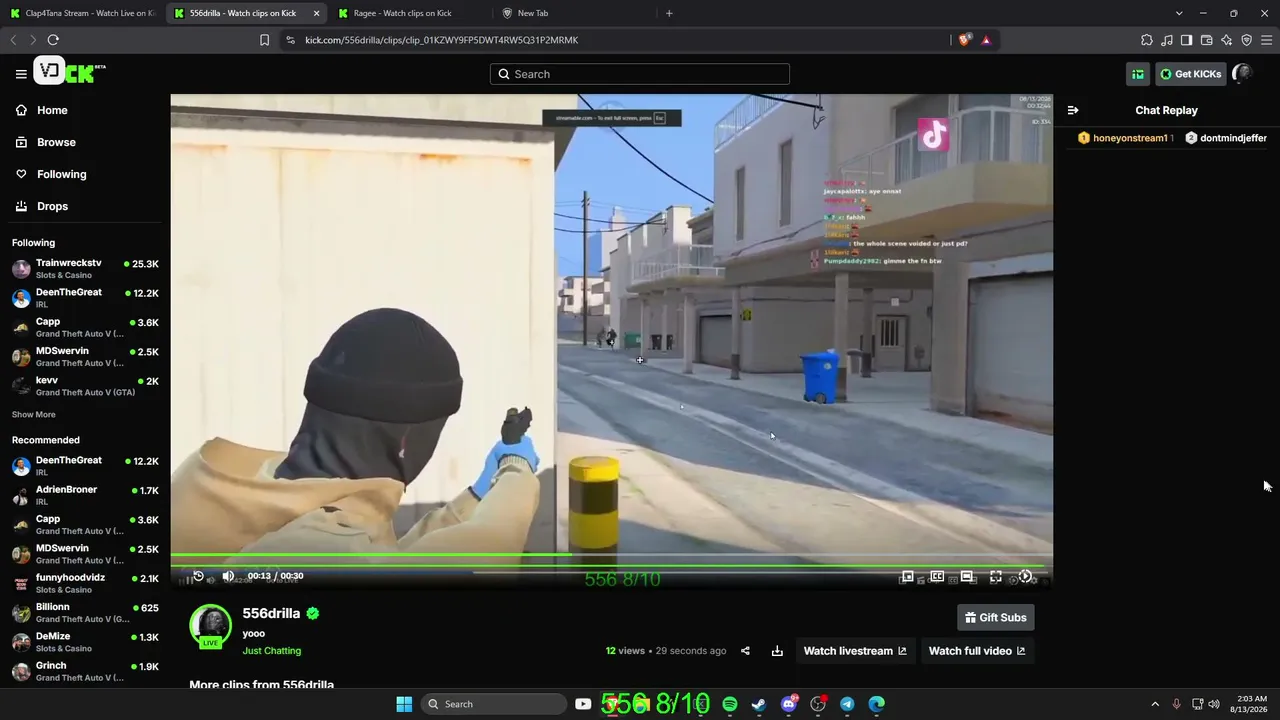
Task: Click the Get KICKs button
Action: pyautogui.click(x=1191, y=74)
